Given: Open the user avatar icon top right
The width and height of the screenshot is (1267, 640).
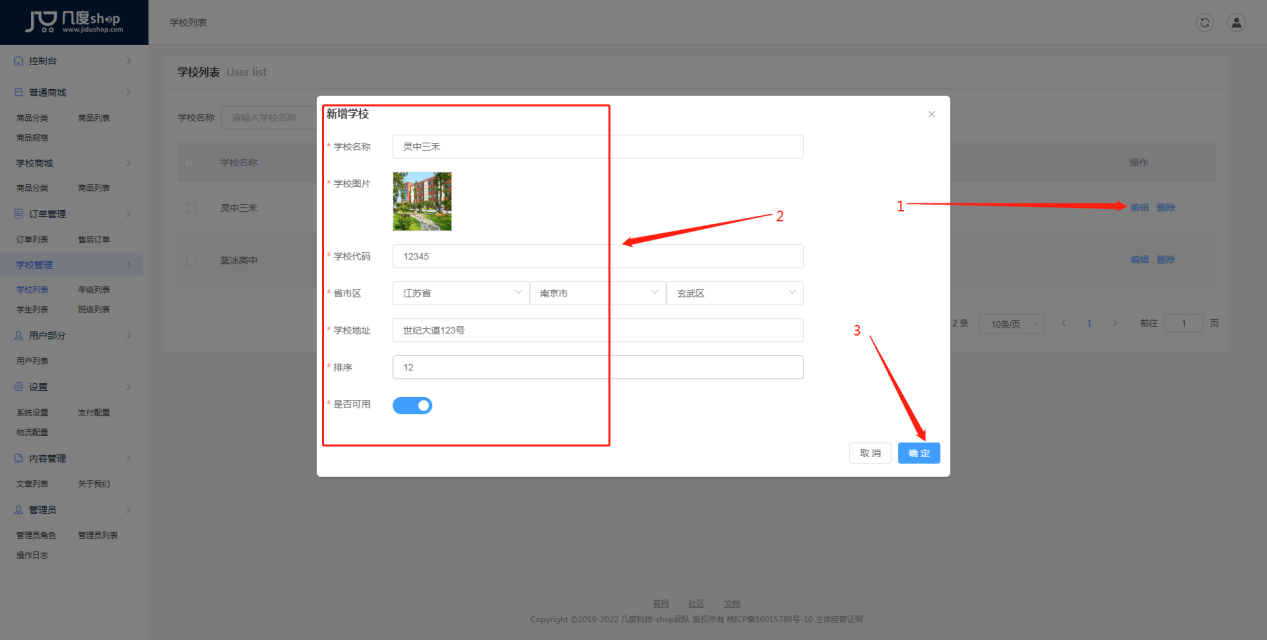Looking at the screenshot, I should 1236,21.
